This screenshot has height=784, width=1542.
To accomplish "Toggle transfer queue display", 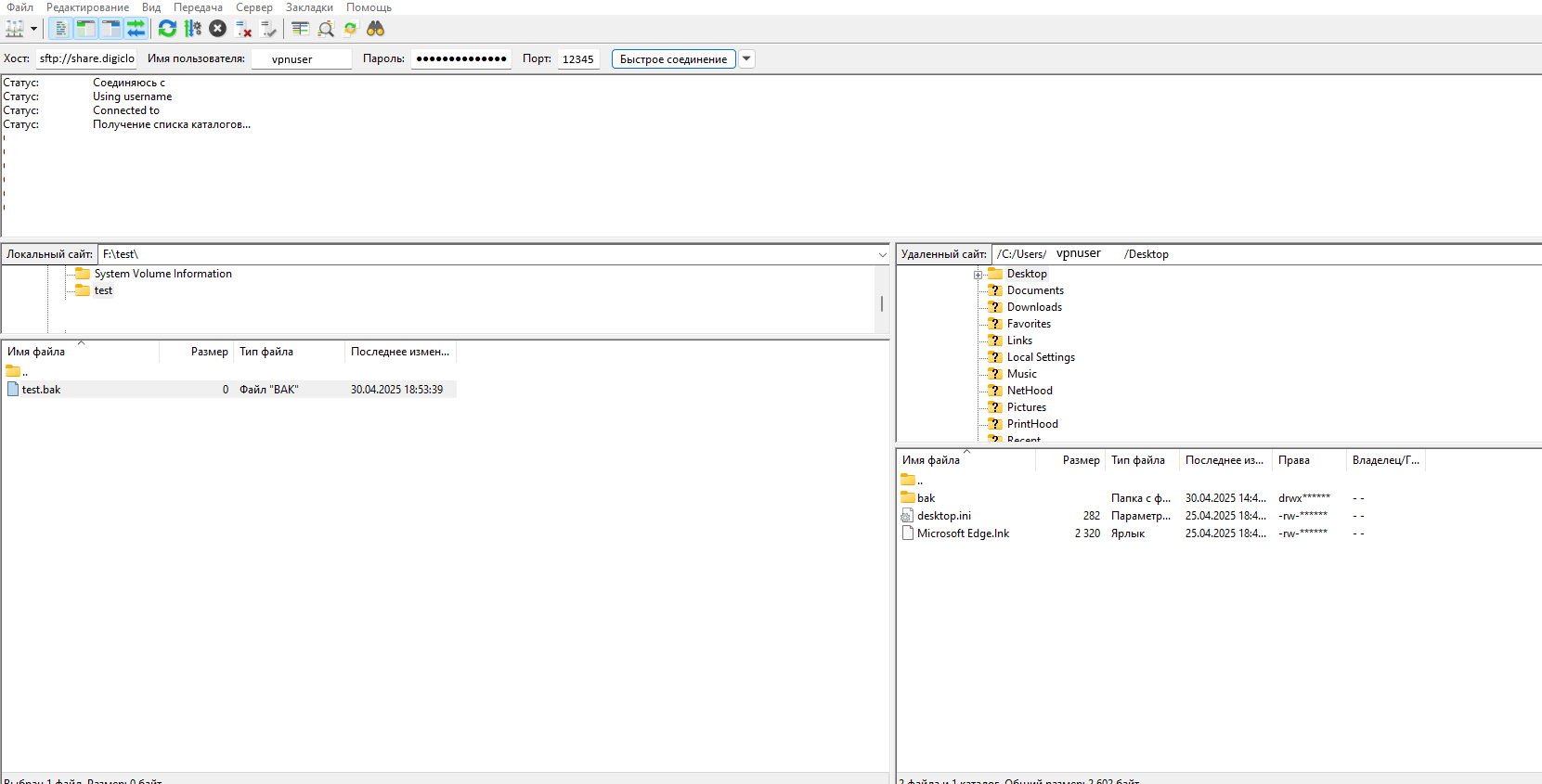I will 136,29.
